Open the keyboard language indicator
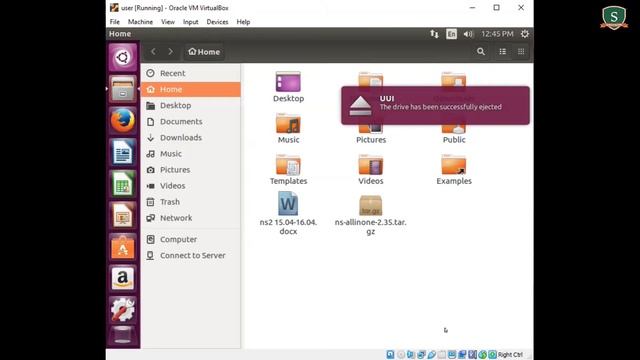 coord(451,34)
